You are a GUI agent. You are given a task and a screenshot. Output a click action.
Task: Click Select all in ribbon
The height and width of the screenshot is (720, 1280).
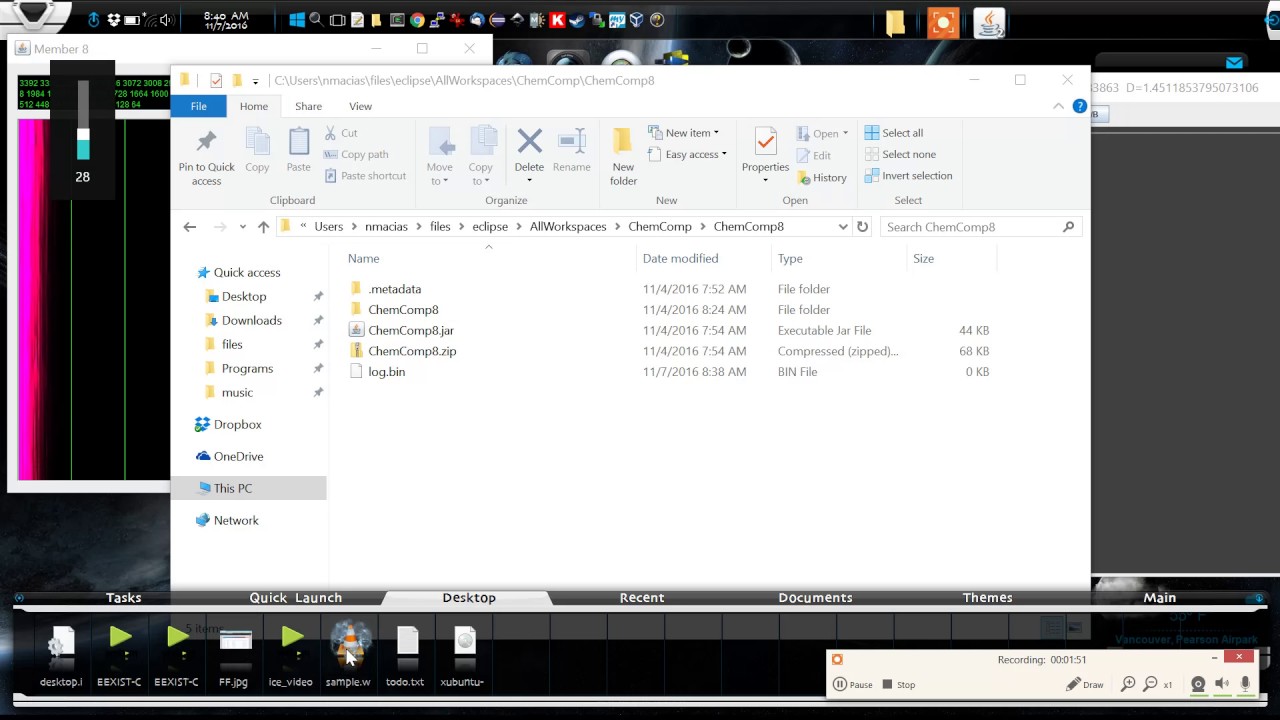click(x=893, y=133)
